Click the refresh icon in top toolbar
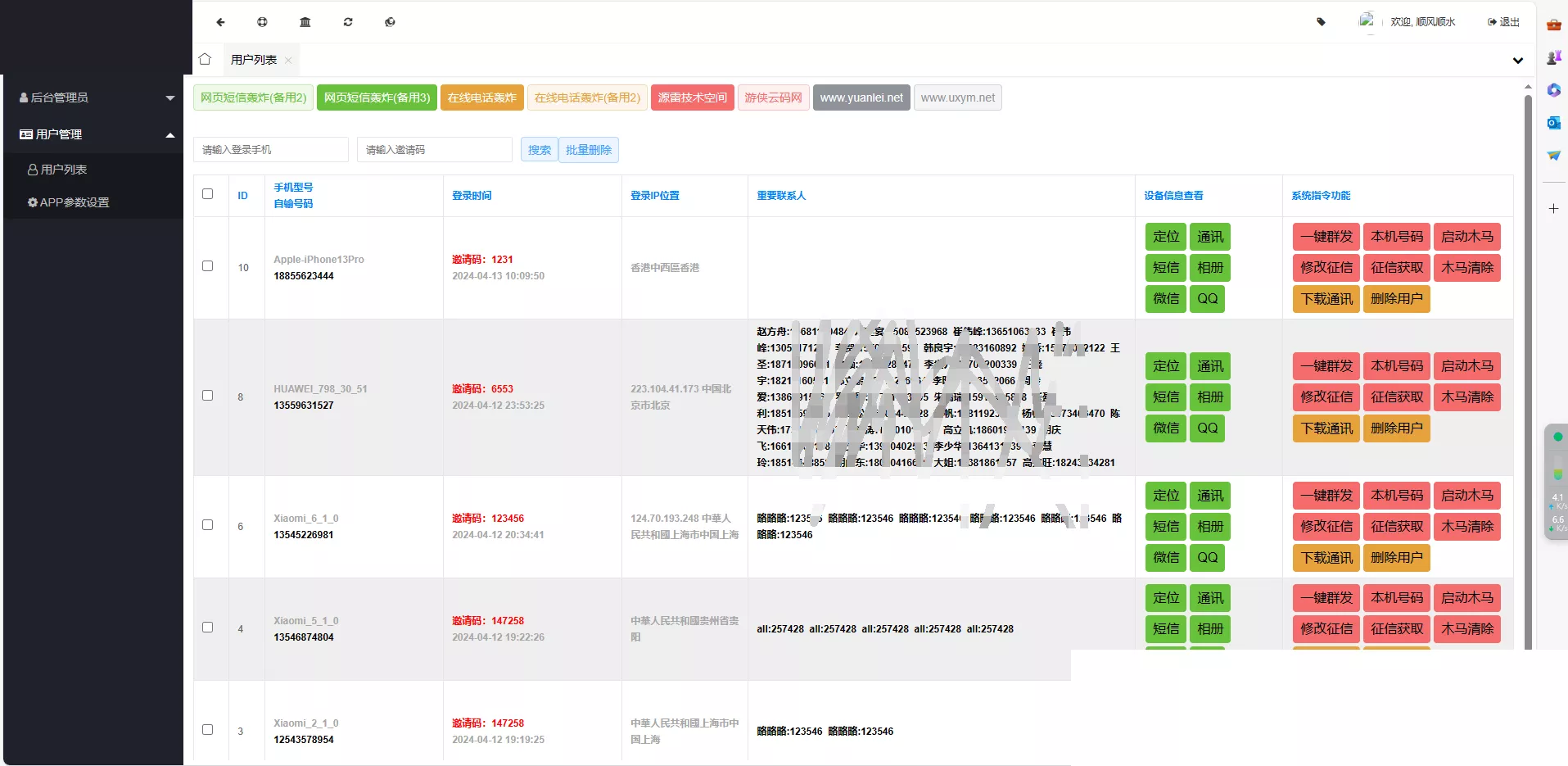 tap(348, 22)
